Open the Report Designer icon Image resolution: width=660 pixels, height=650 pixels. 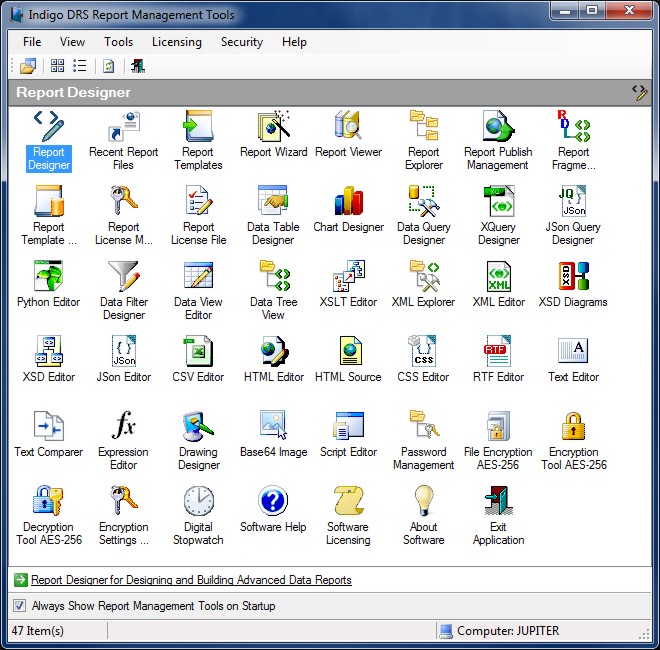(x=49, y=141)
